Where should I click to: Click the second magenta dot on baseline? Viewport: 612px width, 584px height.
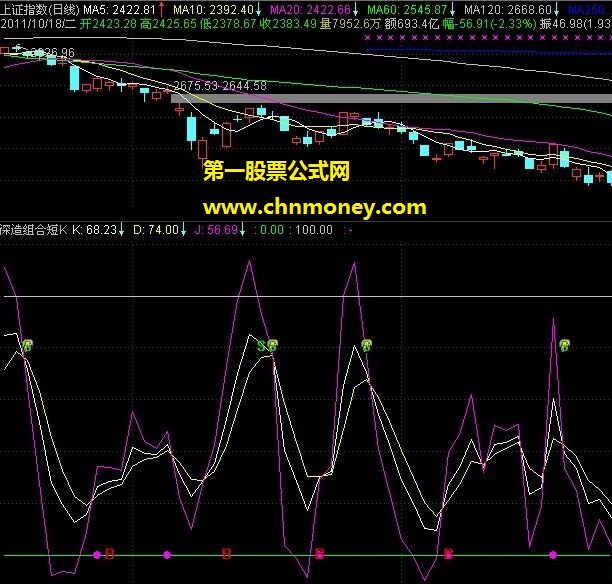point(167,554)
